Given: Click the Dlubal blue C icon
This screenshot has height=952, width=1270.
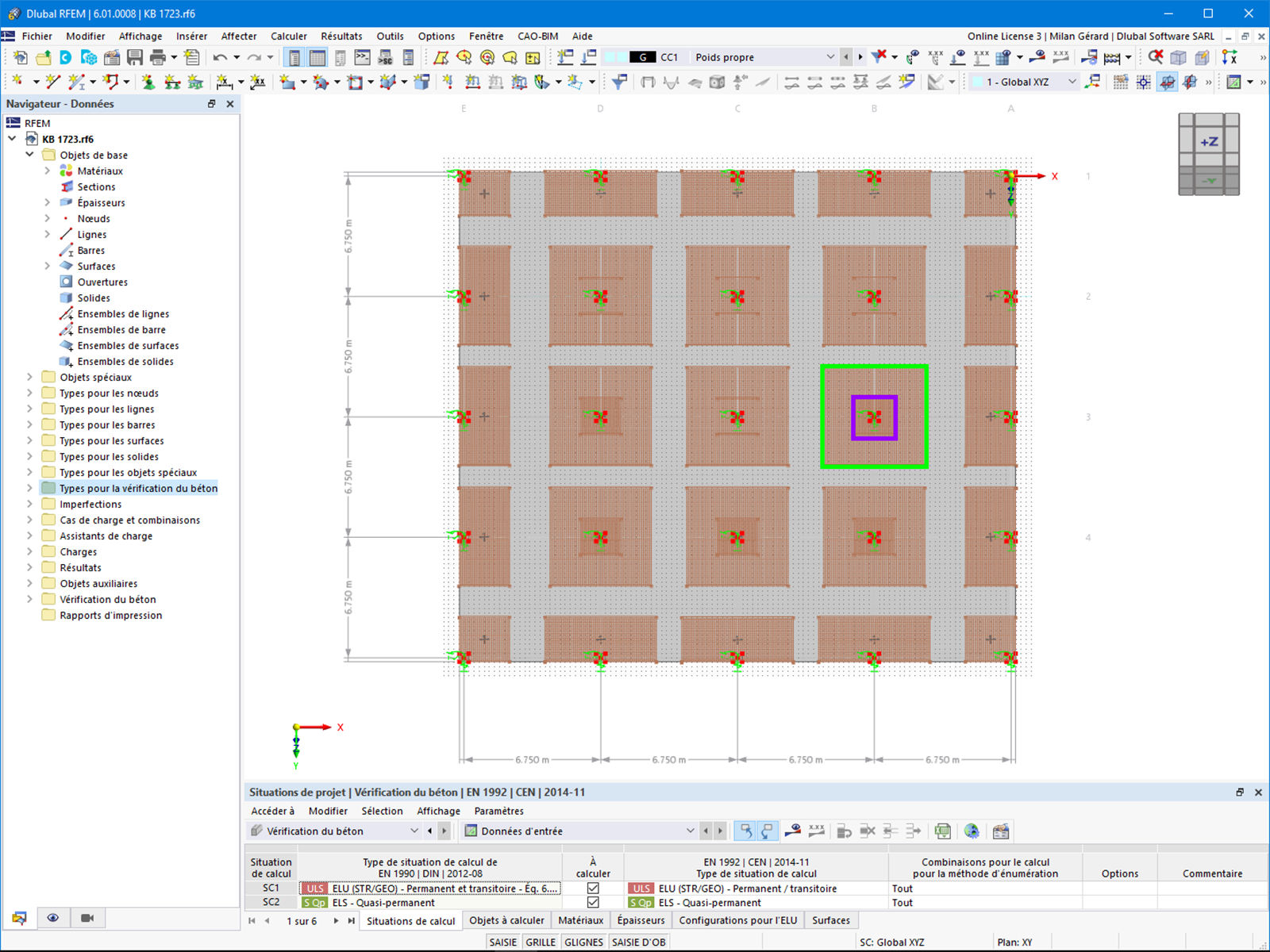Looking at the screenshot, I should pos(66,57).
